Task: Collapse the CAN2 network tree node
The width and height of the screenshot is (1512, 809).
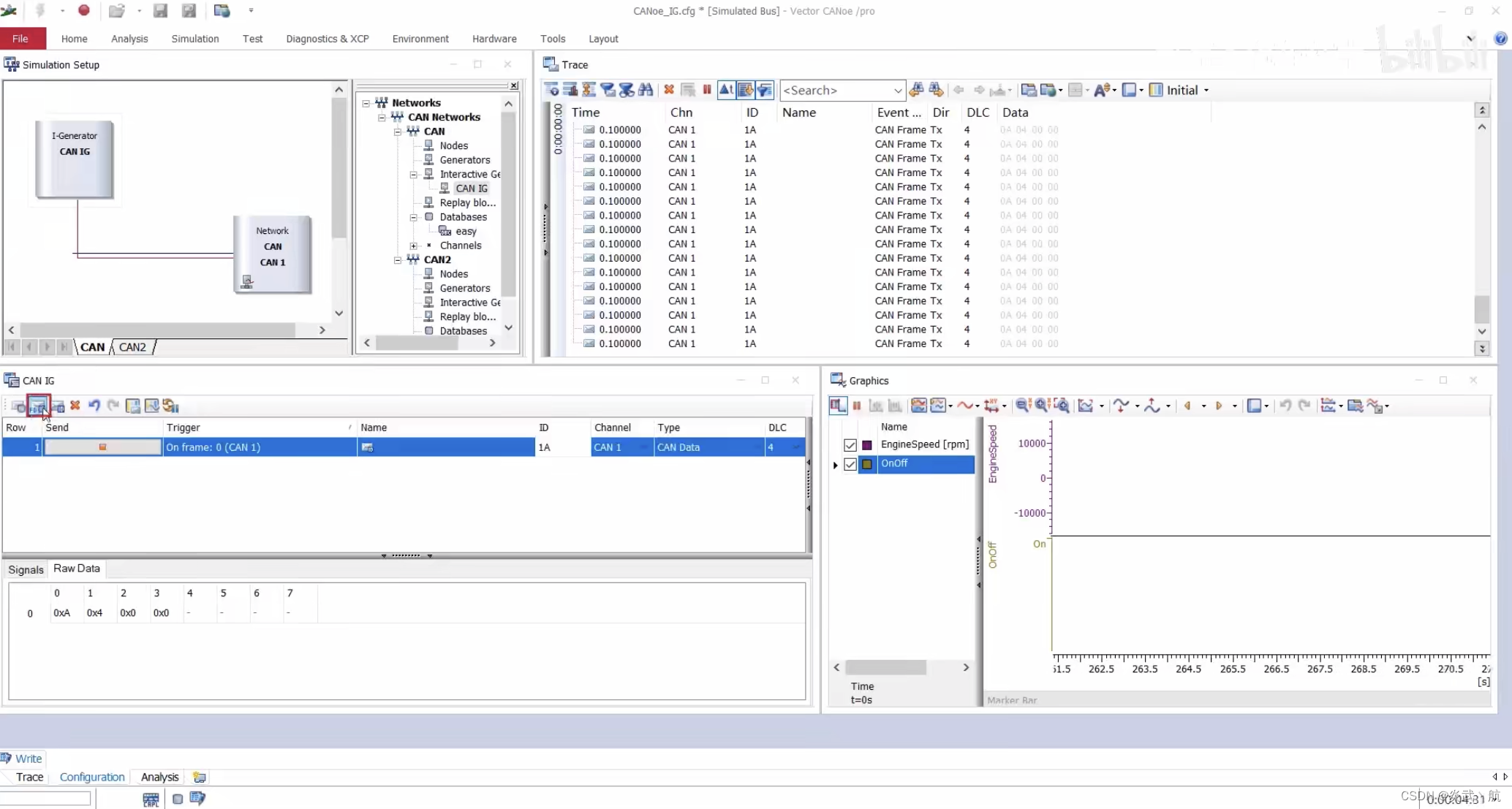Action: (398, 259)
